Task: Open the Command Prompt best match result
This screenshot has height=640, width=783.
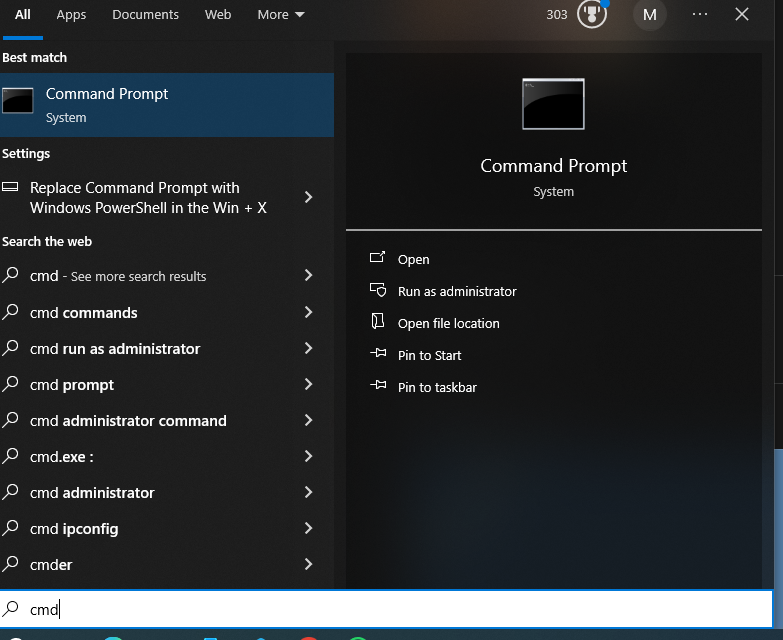Action: pos(167,105)
